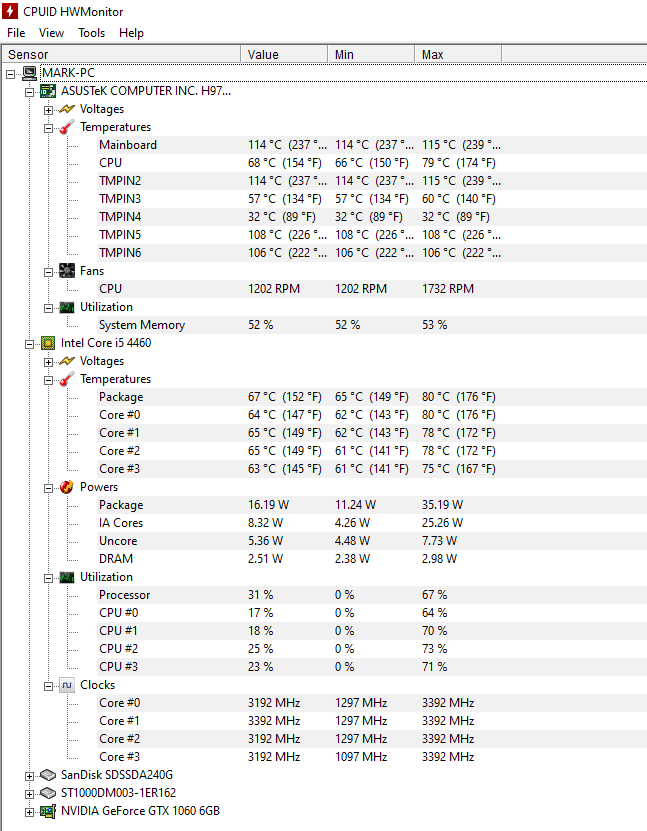Screen dimensions: 647x831
Task: Click the Fans icon under ASUSTeK
Action: (66, 271)
